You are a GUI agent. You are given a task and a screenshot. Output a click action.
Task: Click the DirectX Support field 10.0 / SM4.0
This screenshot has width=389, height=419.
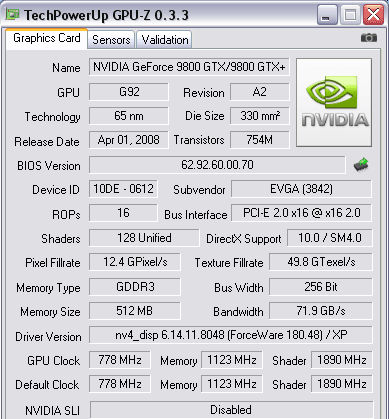pos(330,238)
